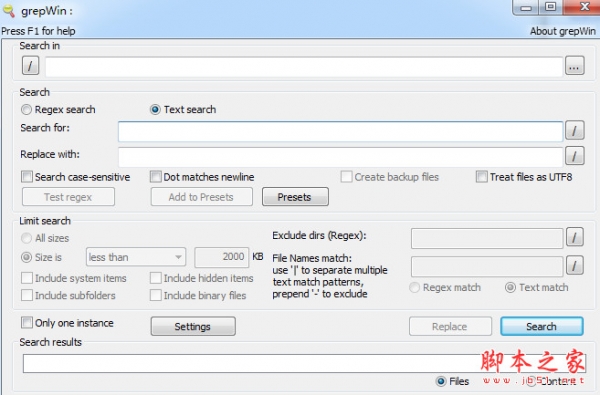Click the slash button beside Exclude dirs field
The width and height of the screenshot is (600, 395).
click(574, 237)
